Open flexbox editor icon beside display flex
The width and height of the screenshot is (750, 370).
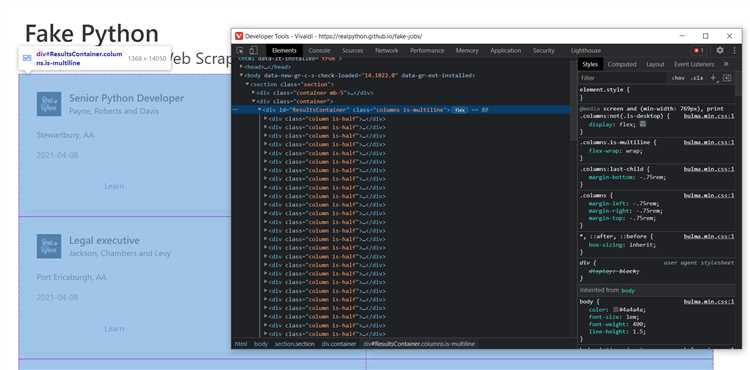coord(643,124)
